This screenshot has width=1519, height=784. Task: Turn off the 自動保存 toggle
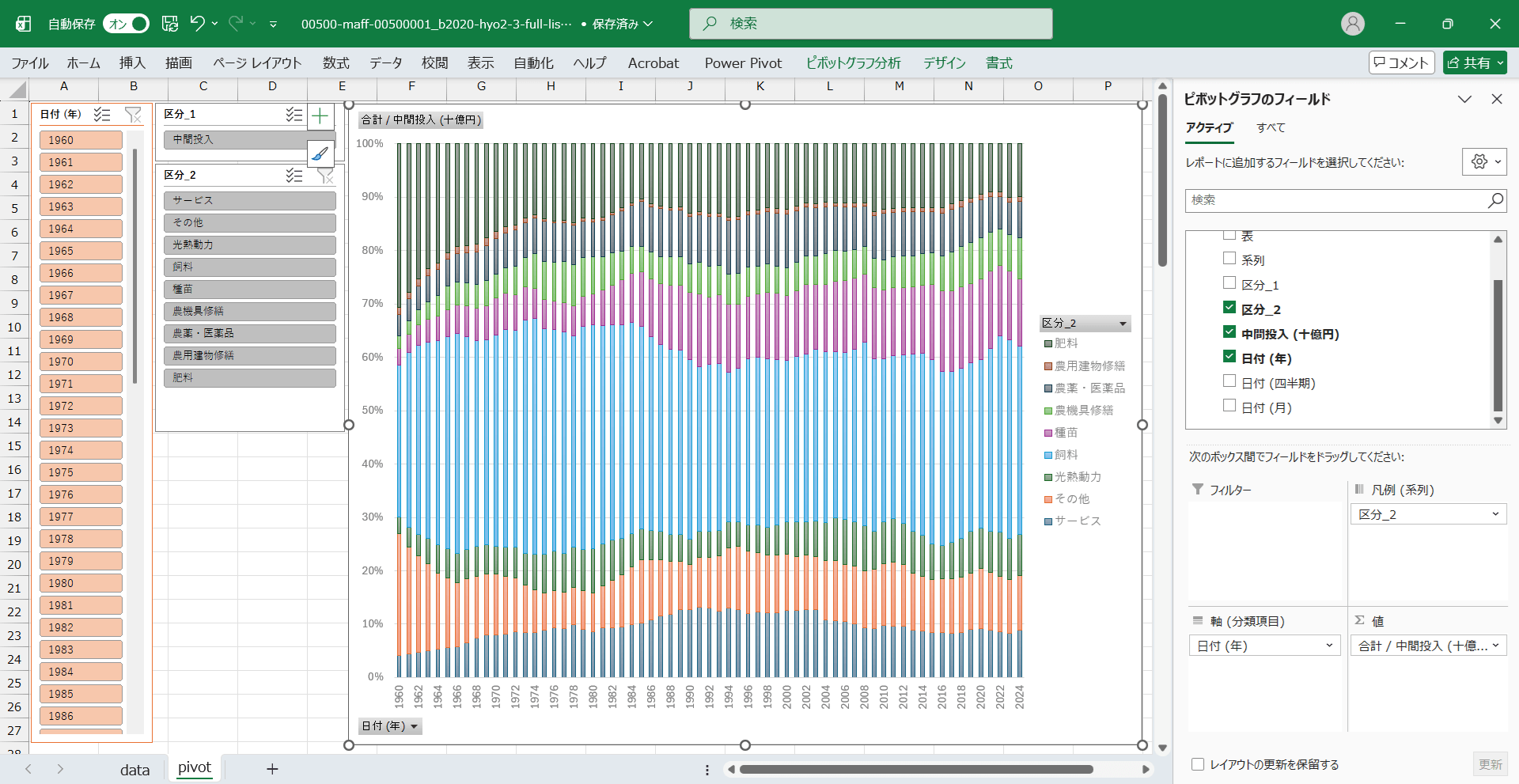[127, 24]
